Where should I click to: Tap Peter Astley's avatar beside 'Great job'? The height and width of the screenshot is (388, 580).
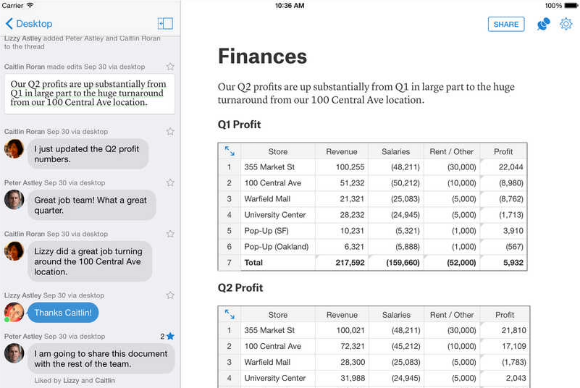tap(14, 200)
